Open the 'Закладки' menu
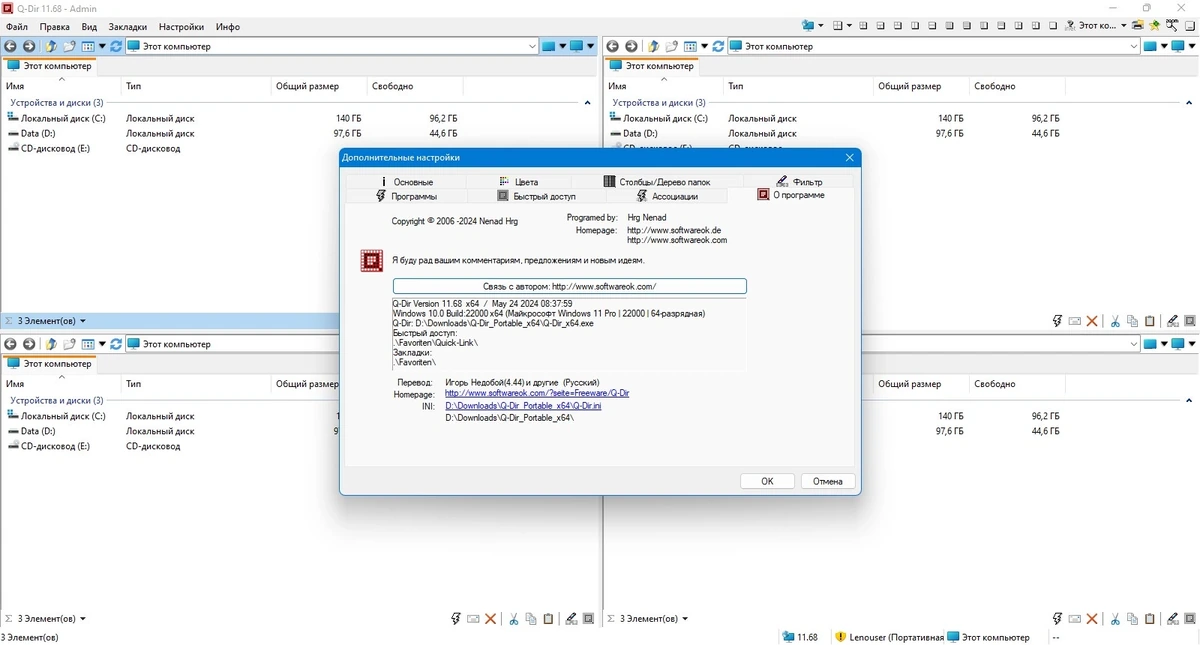The height and width of the screenshot is (645, 1200). 127,27
